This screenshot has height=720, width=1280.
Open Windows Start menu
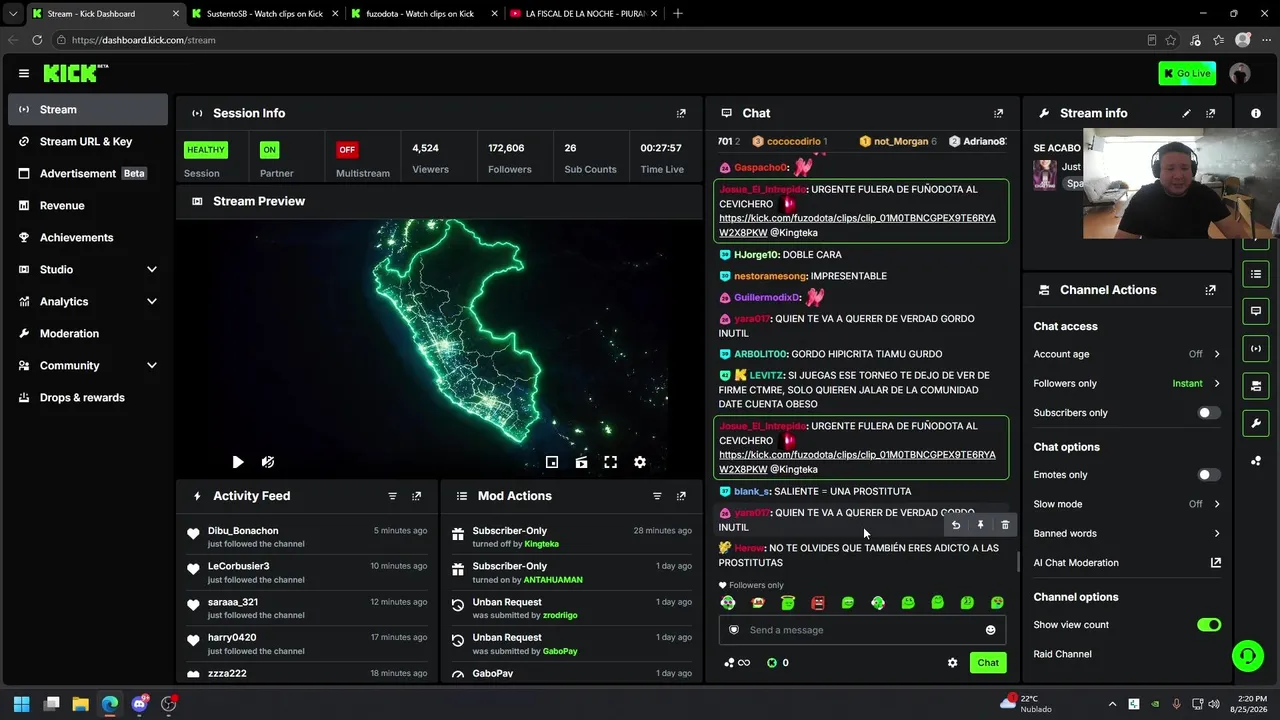[22, 704]
